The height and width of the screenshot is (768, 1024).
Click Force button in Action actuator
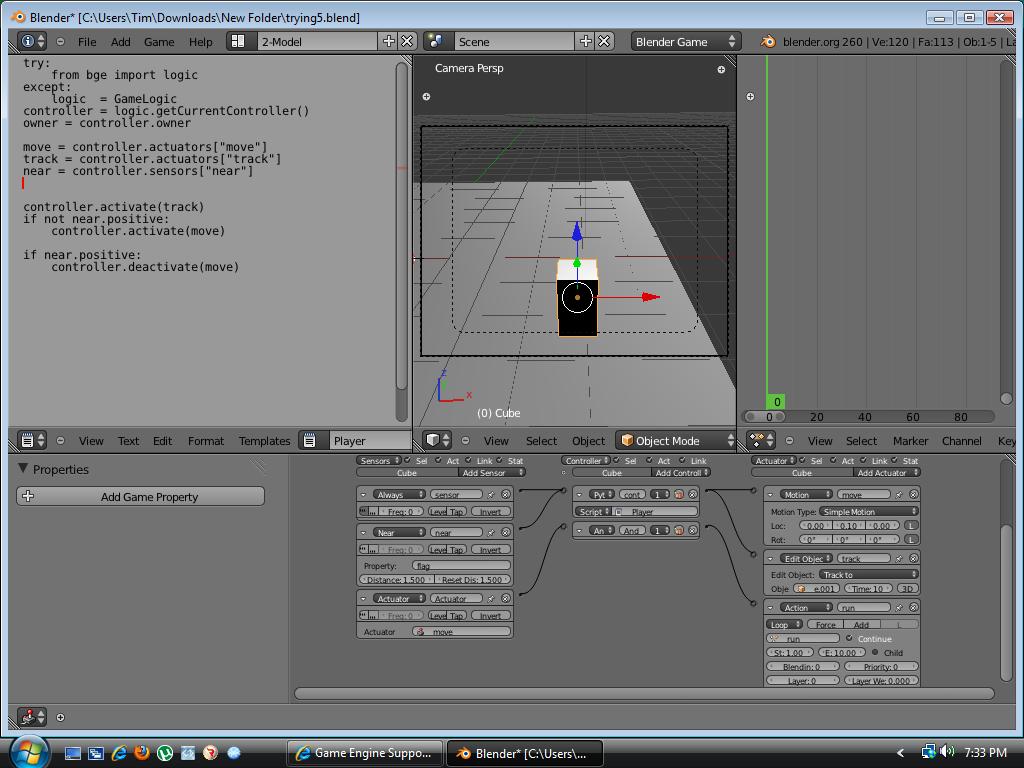(825, 624)
